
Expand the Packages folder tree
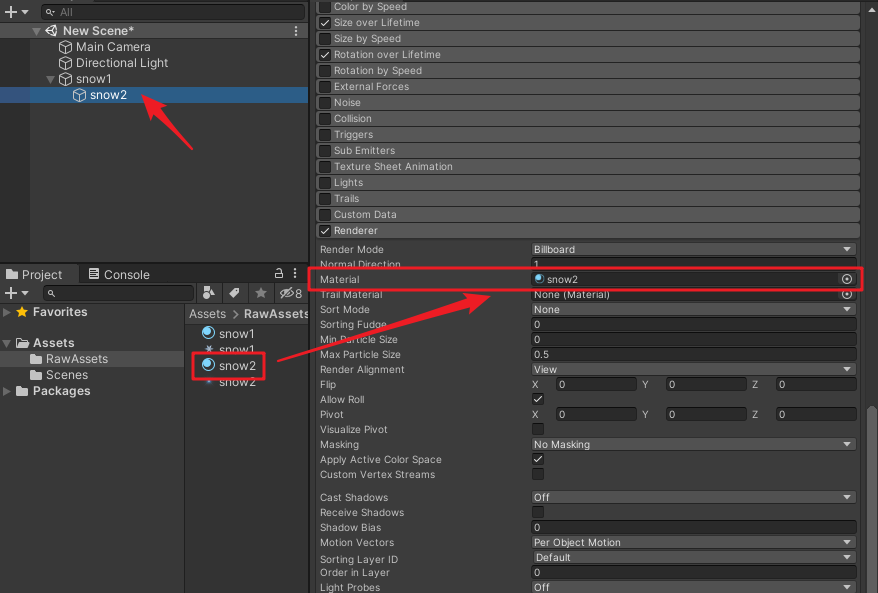tap(7, 391)
